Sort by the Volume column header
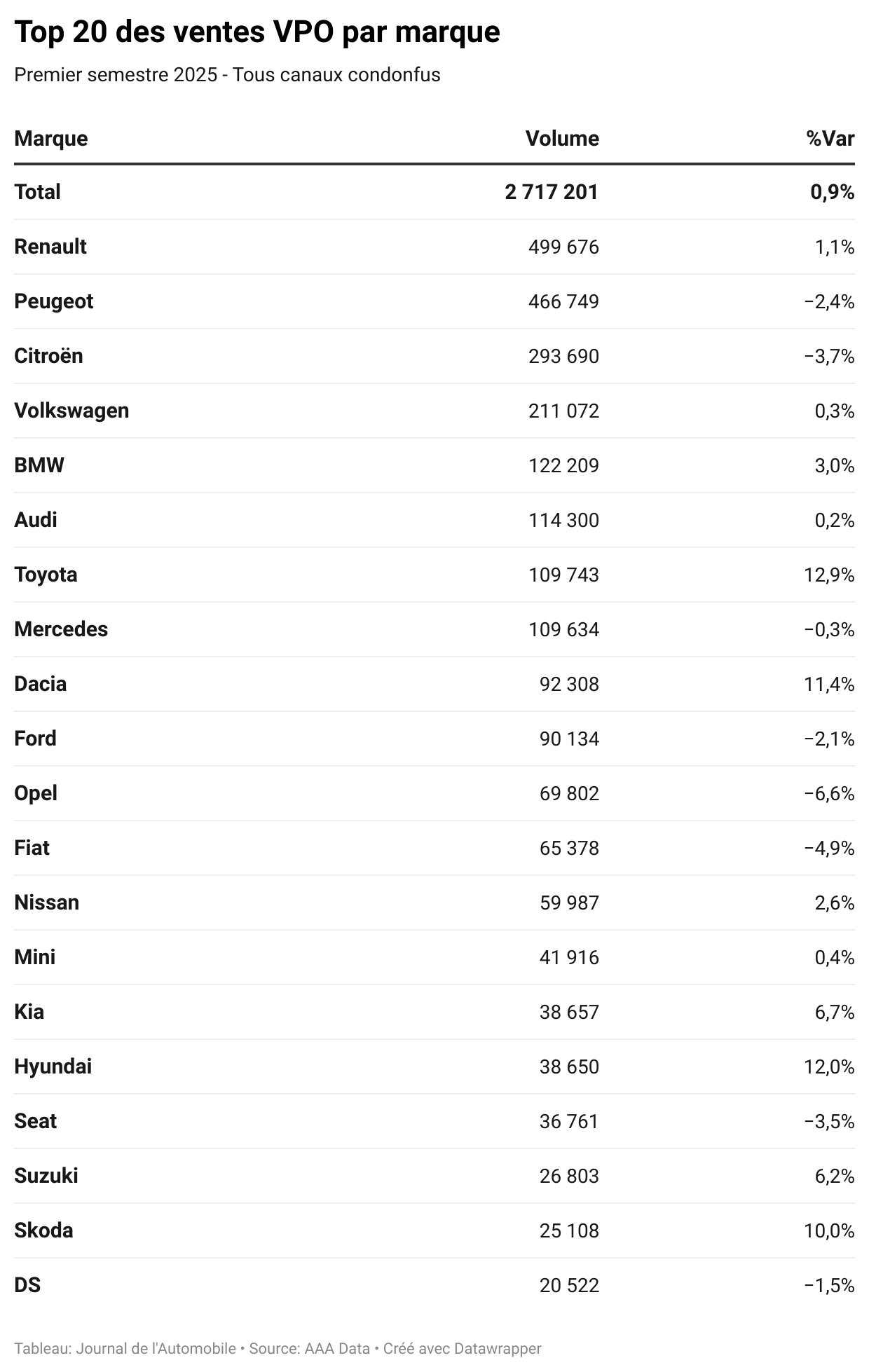This screenshot has width=869, height=1372. pyautogui.click(x=562, y=139)
